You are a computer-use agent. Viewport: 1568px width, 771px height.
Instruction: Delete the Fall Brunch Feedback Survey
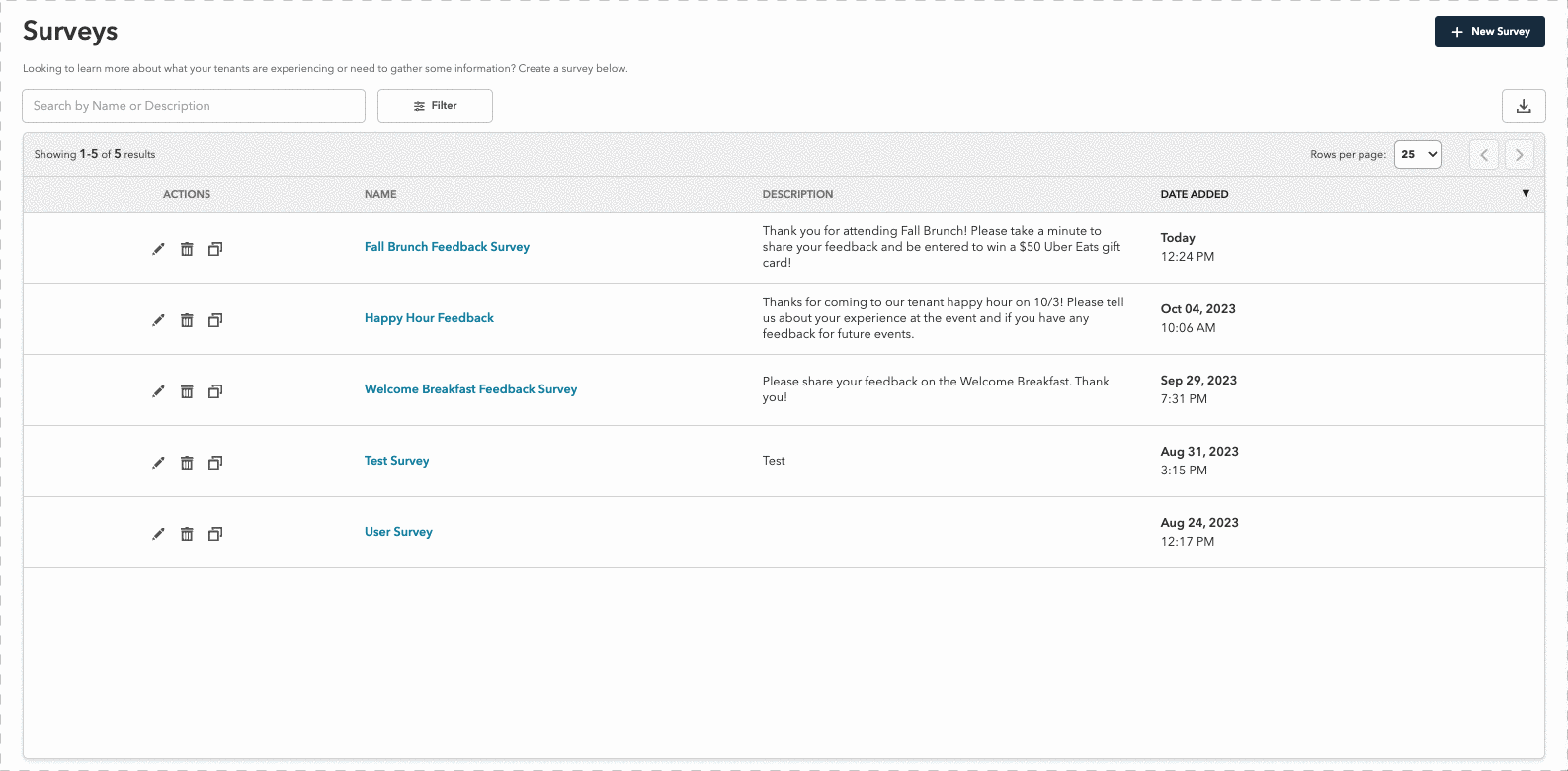pyautogui.click(x=187, y=249)
